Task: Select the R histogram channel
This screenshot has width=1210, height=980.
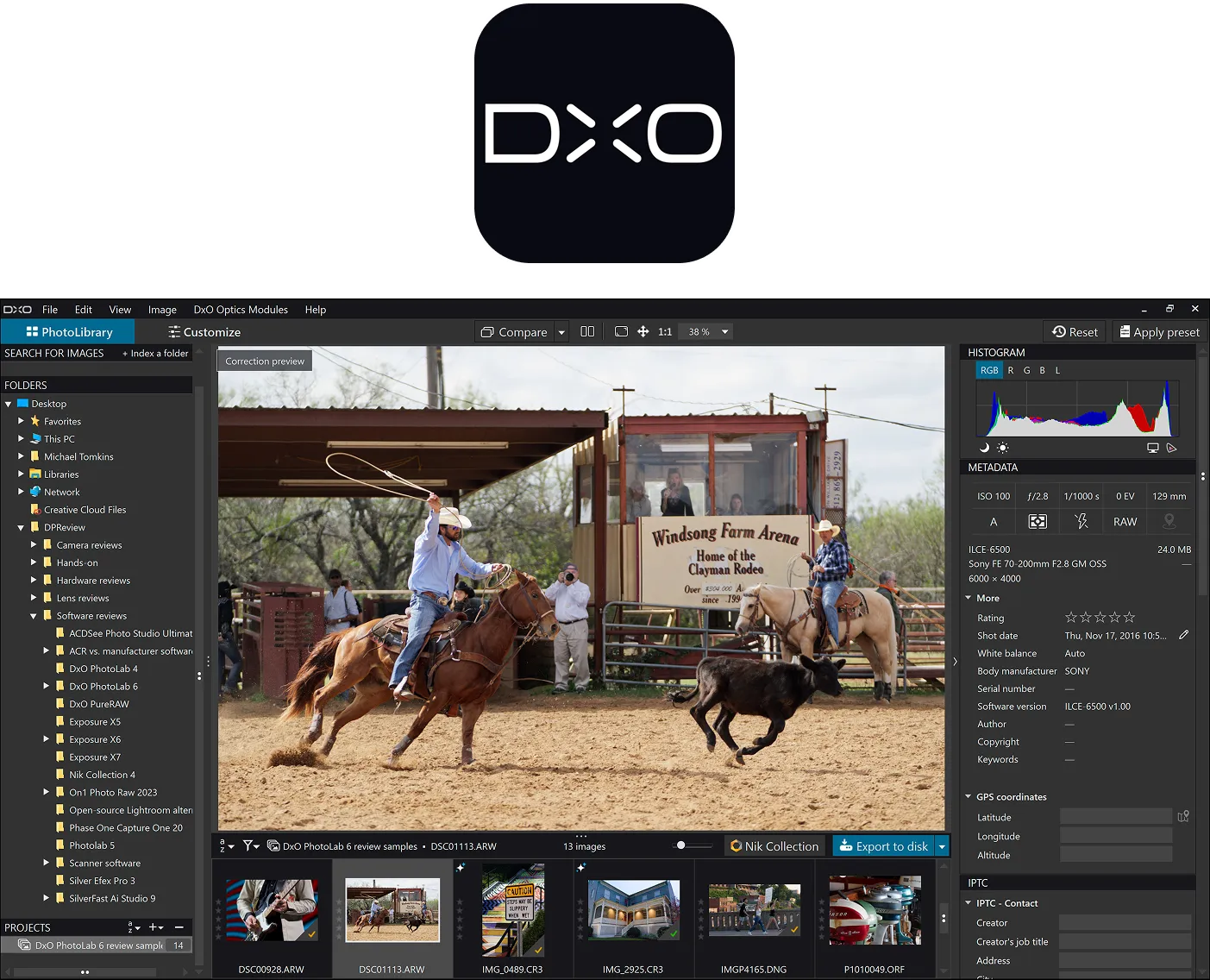Action: 1011,370
